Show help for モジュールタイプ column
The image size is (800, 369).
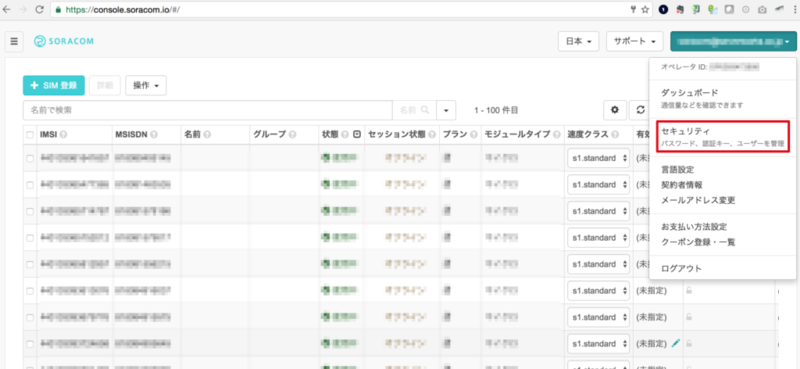[x=556, y=135]
